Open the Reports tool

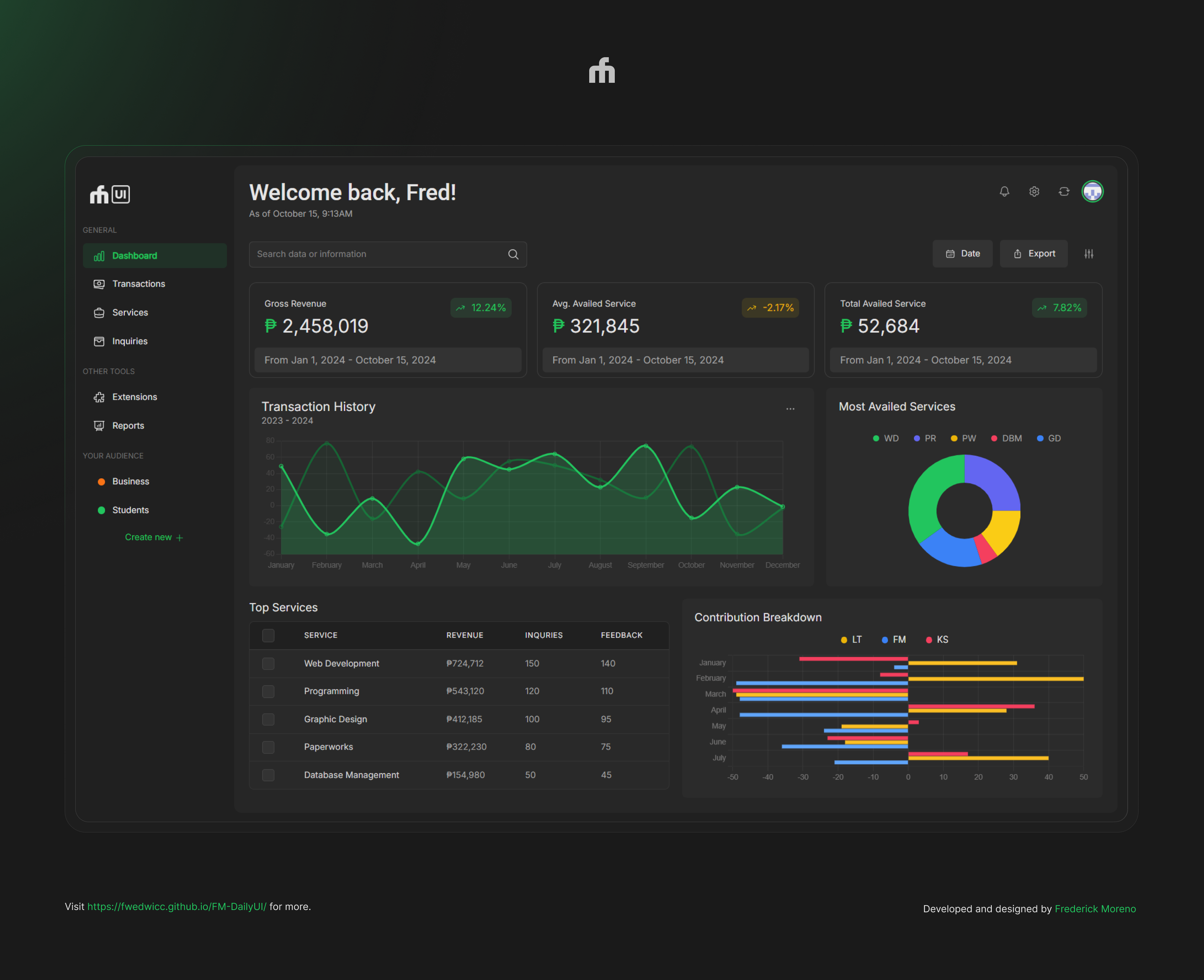pyautogui.click(x=128, y=426)
